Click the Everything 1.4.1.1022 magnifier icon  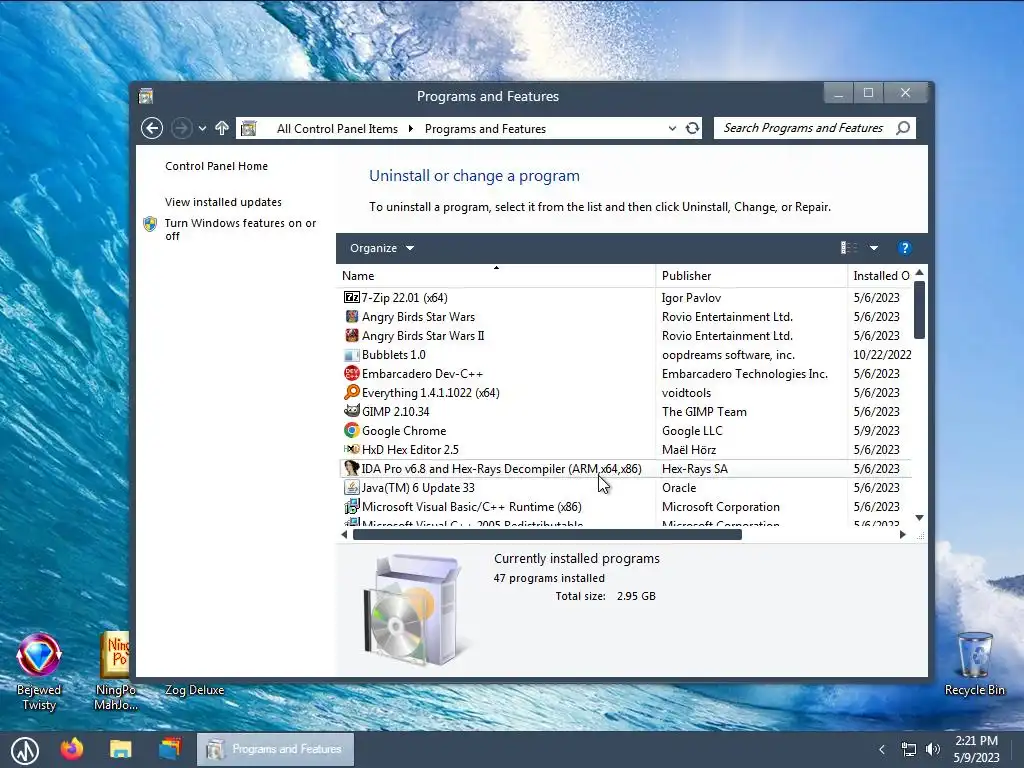[x=351, y=392]
